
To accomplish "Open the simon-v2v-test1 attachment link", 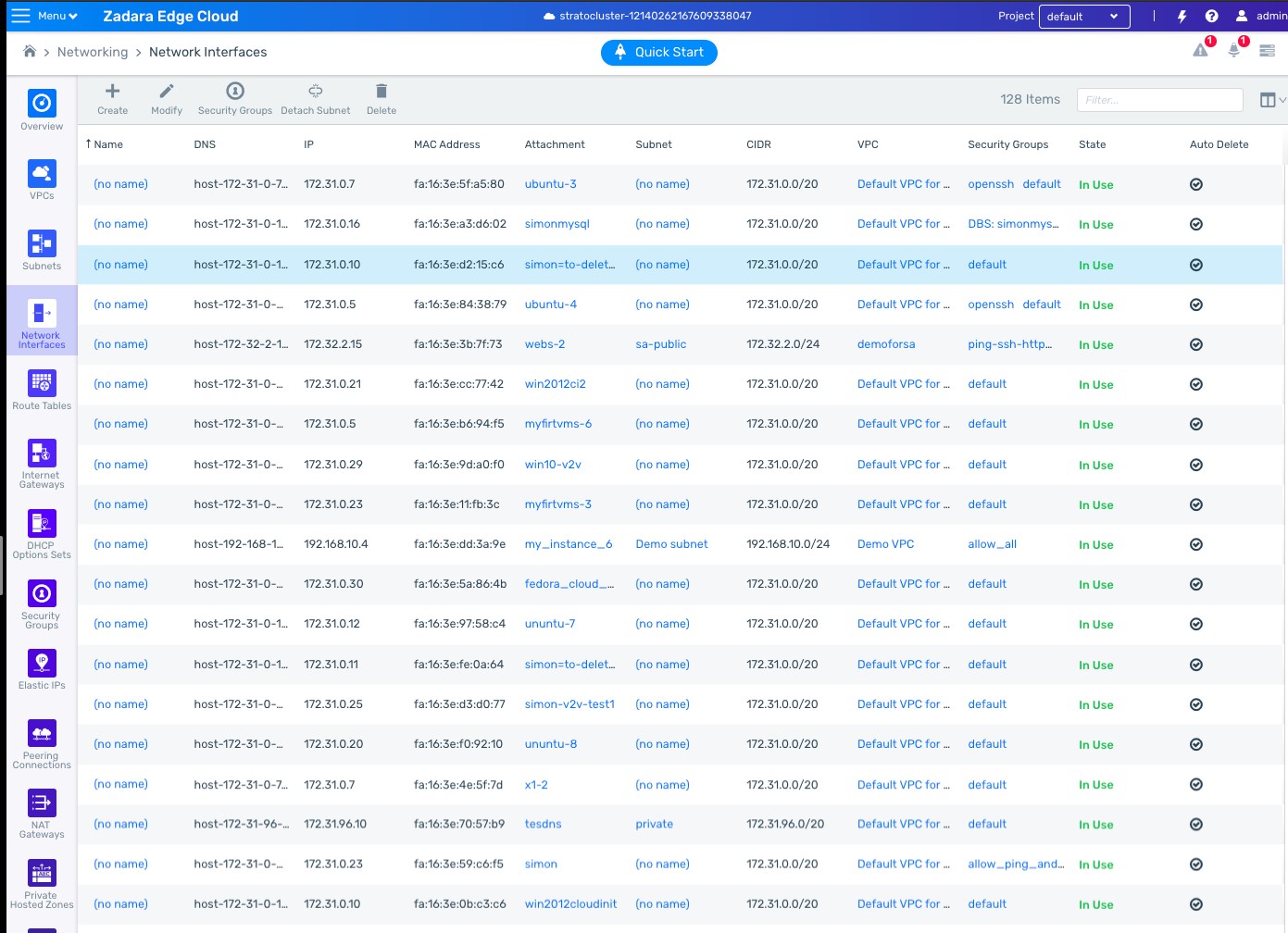I will (569, 704).
